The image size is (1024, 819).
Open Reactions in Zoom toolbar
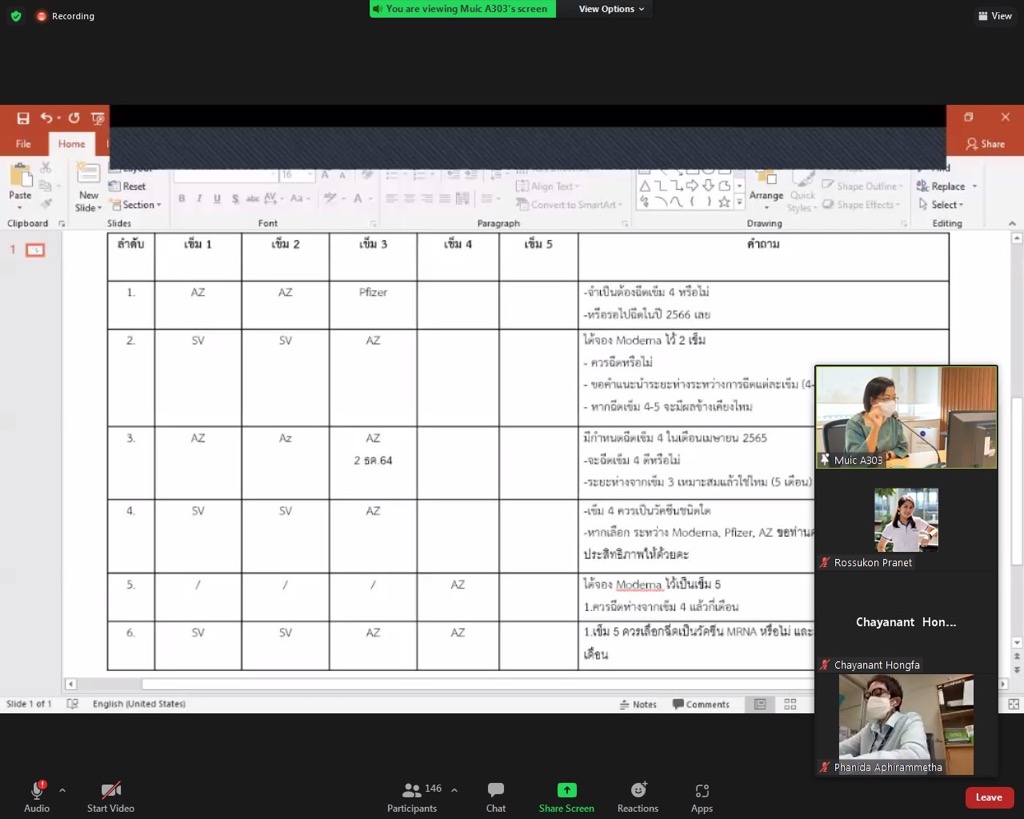click(x=638, y=797)
